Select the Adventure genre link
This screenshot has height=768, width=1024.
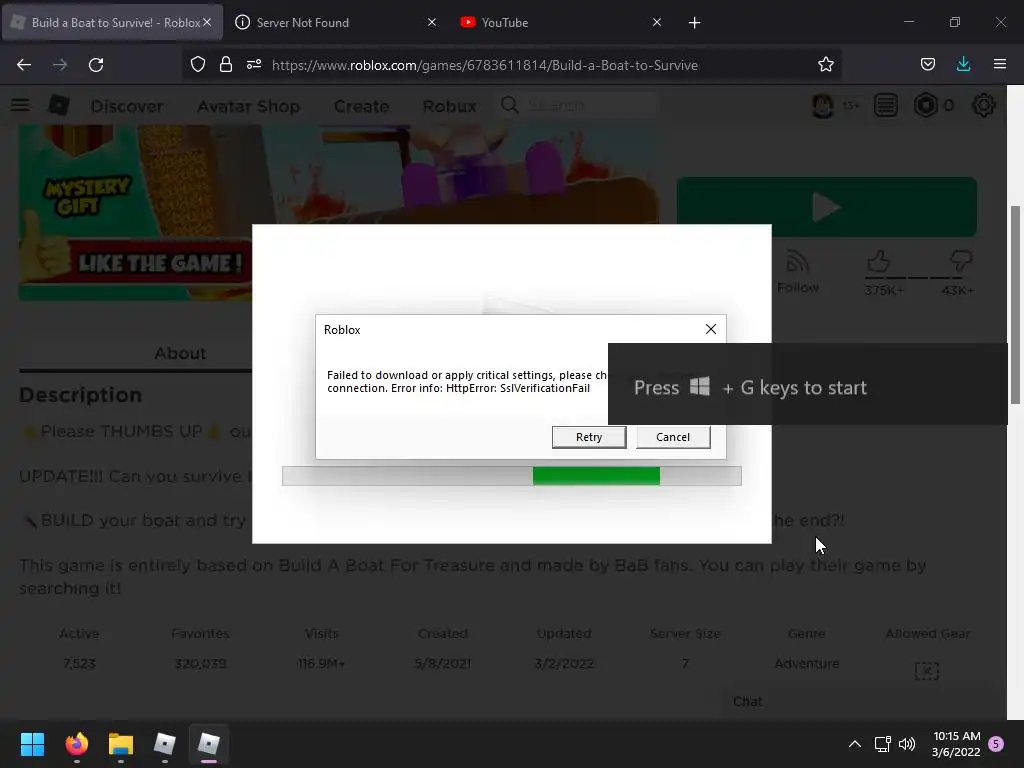coord(807,664)
